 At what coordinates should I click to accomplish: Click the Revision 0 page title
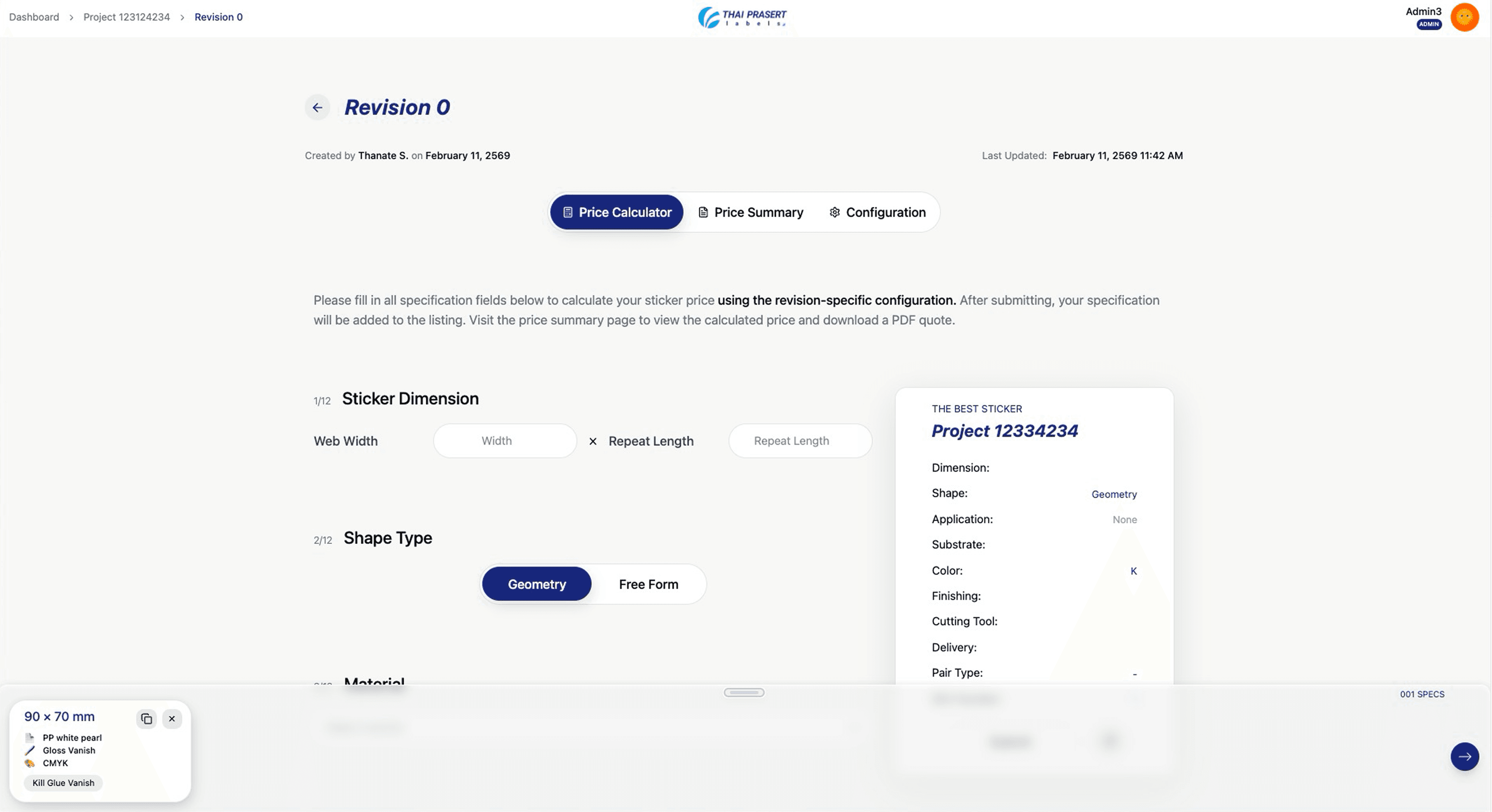pos(397,107)
